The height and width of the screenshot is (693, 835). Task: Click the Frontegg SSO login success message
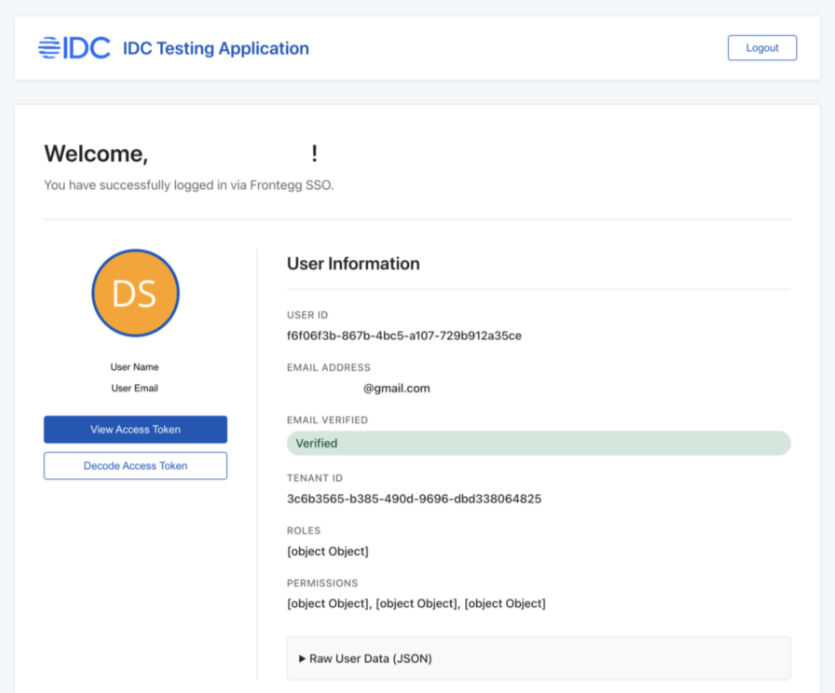188,185
